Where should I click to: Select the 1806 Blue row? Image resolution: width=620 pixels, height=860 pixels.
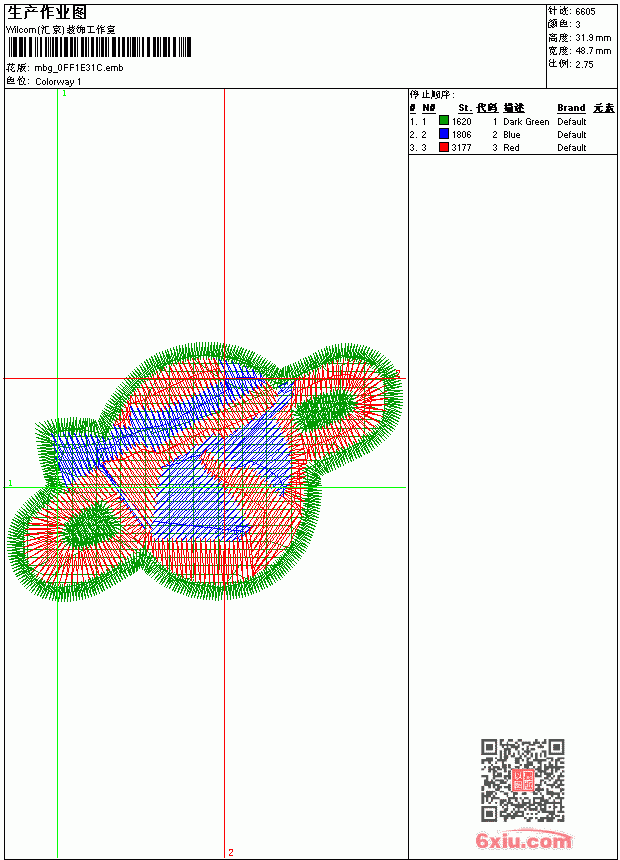(x=512, y=134)
